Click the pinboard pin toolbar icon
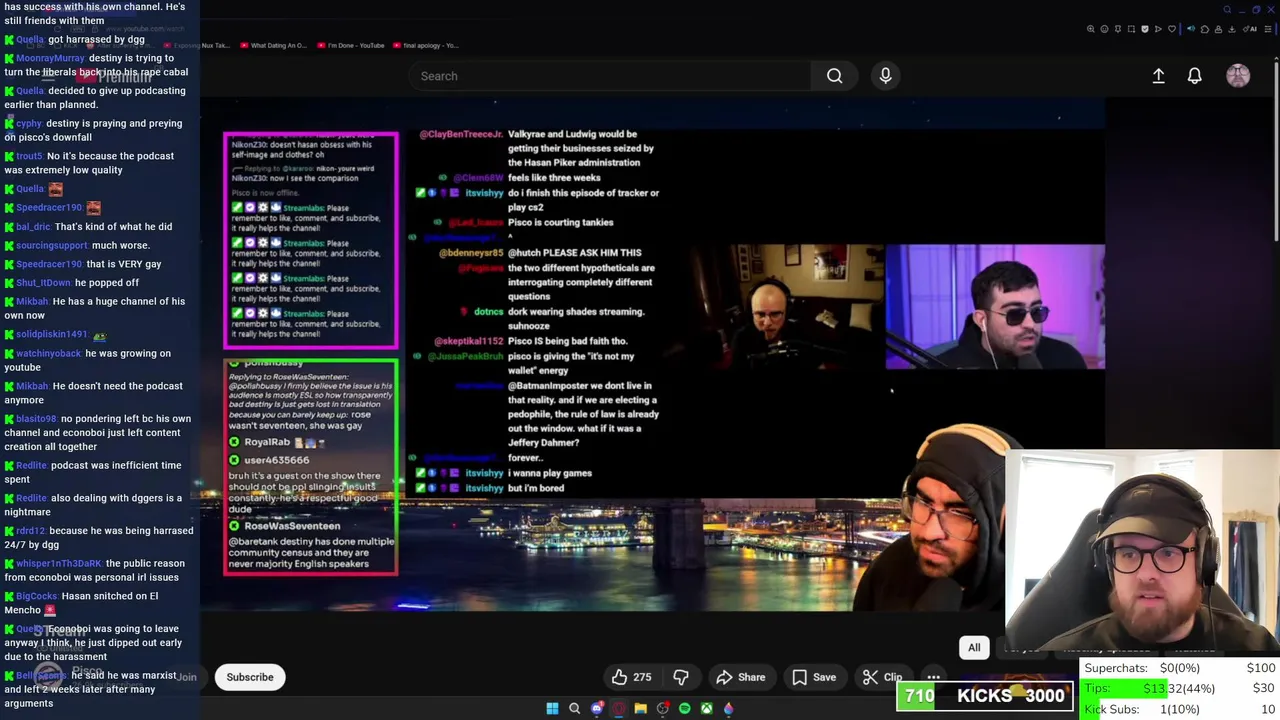 coord(1118,29)
